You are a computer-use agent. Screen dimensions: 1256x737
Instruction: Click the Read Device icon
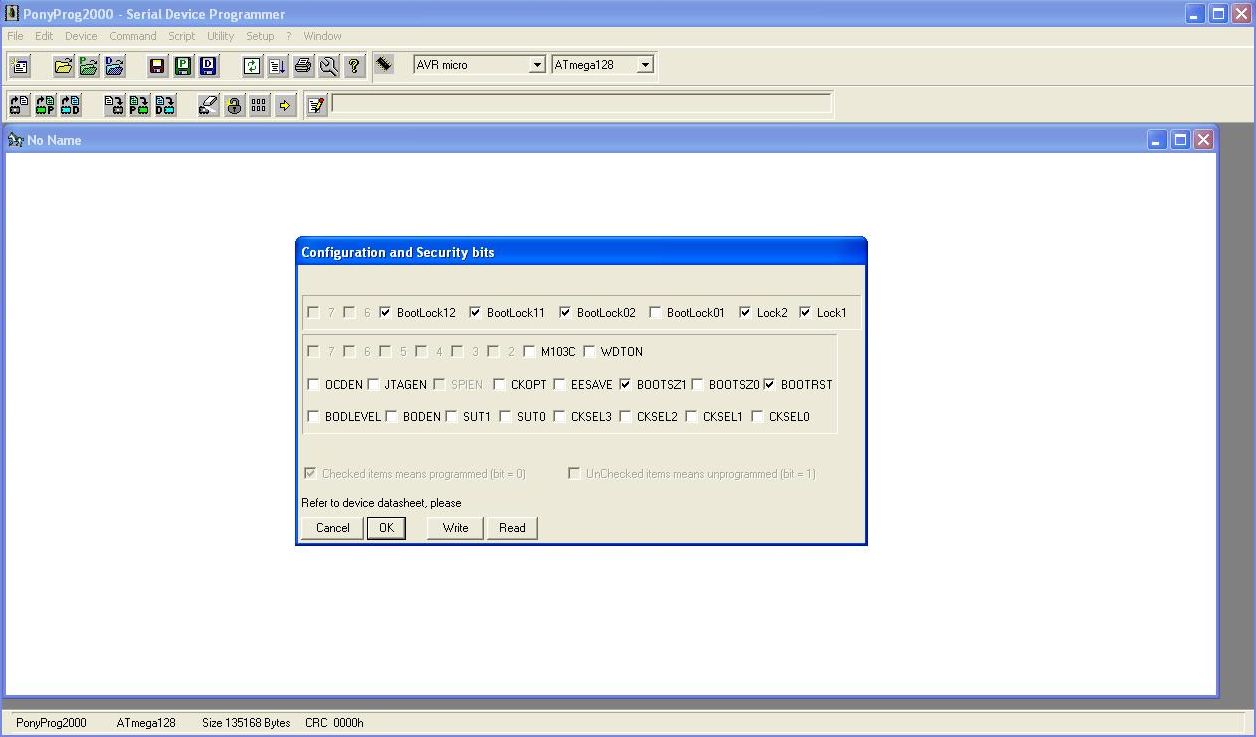coord(19,105)
